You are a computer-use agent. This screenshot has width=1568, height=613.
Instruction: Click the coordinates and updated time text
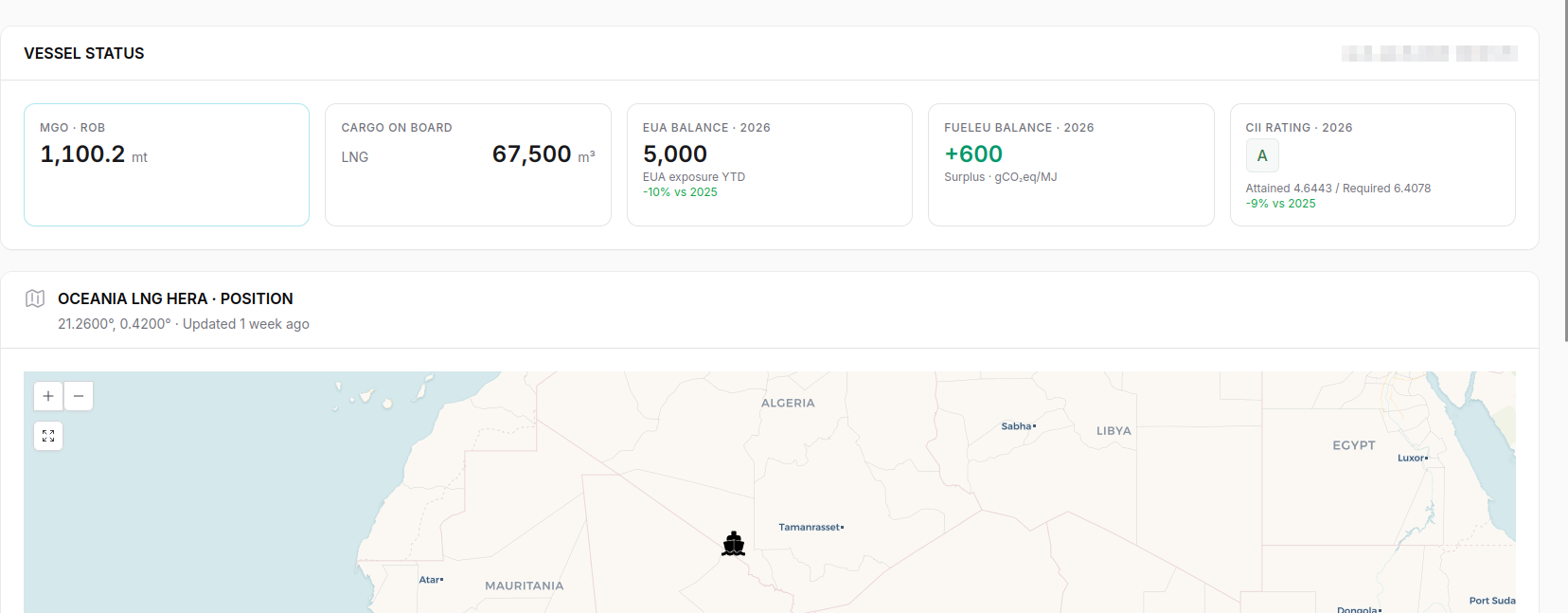[184, 324]
